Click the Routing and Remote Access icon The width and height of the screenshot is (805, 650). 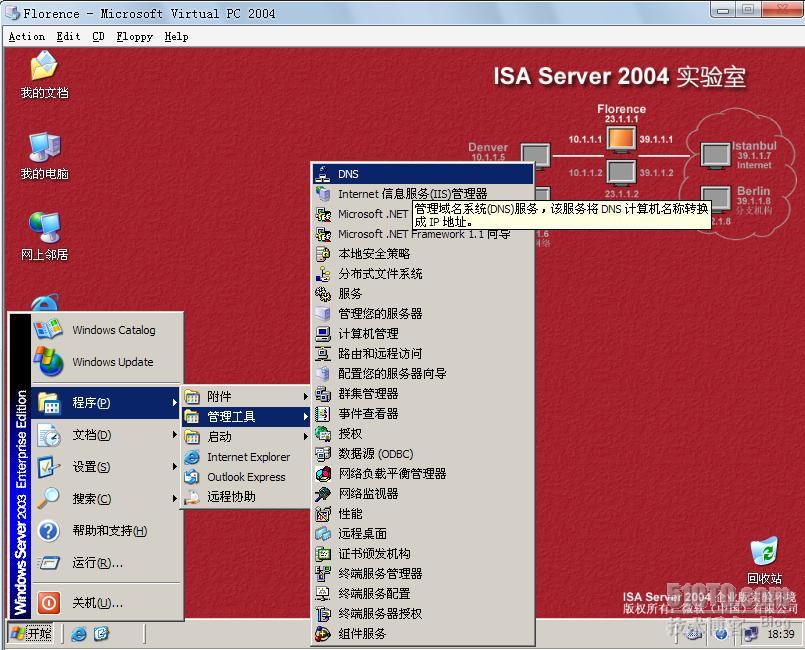coord(323,354)
